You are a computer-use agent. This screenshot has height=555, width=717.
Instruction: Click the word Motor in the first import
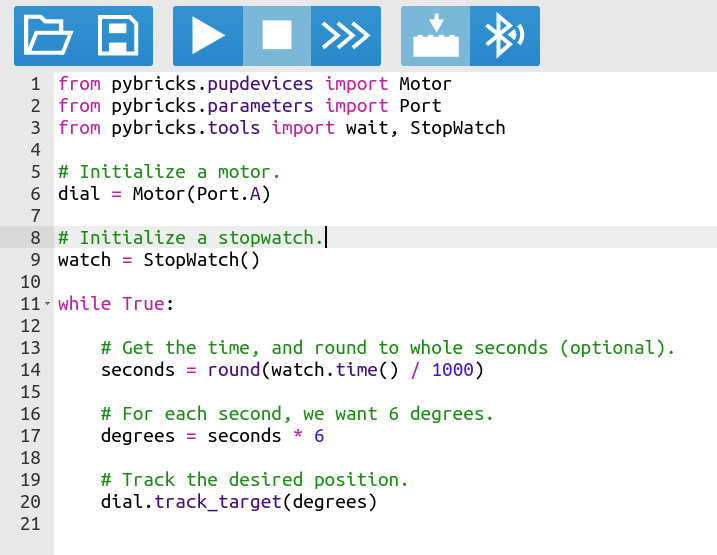pyautogui.click(x=425, y=84)
